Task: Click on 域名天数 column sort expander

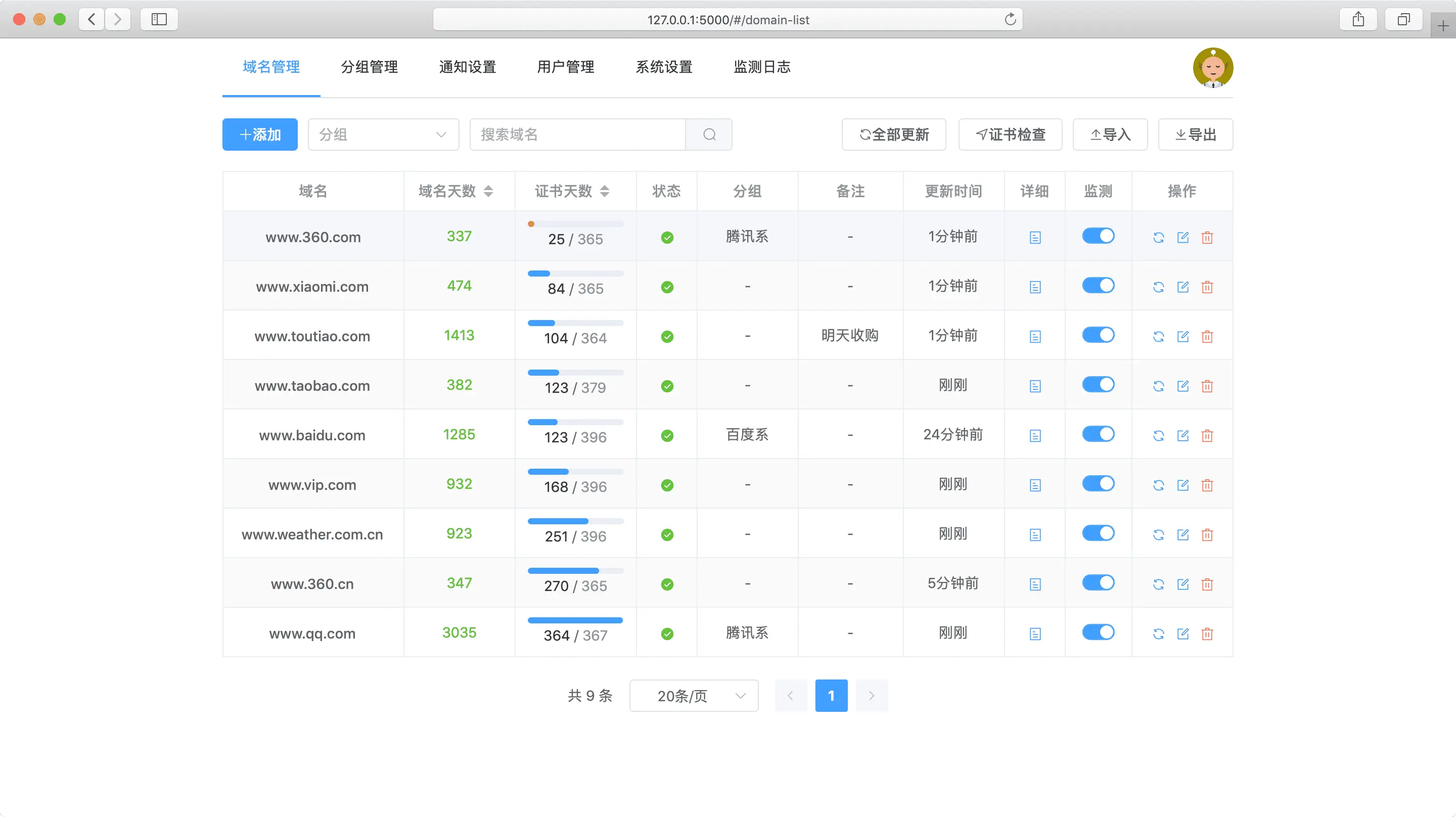Action: point(485,192)
